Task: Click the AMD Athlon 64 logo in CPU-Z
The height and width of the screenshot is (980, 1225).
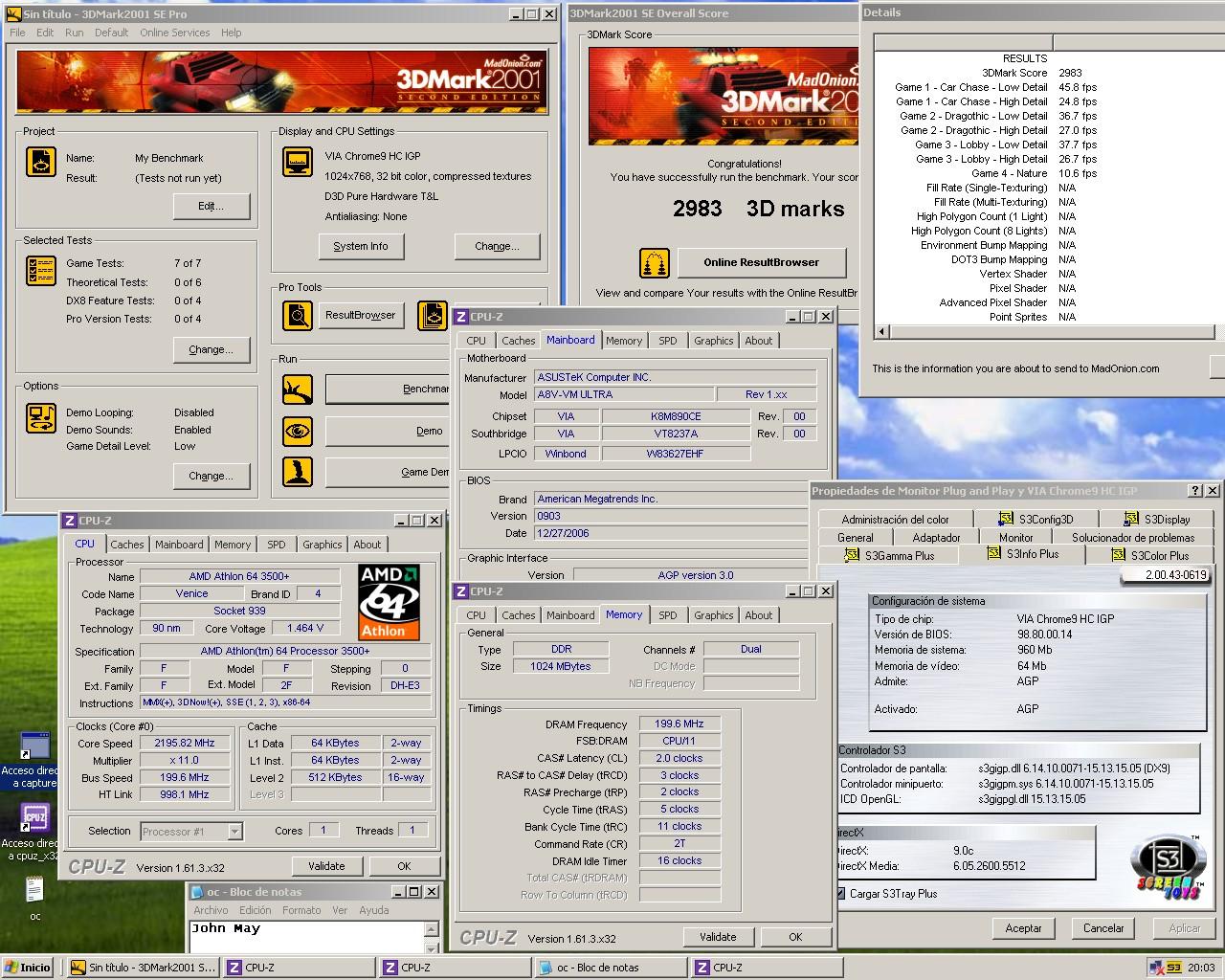Action: click(389, 602)
